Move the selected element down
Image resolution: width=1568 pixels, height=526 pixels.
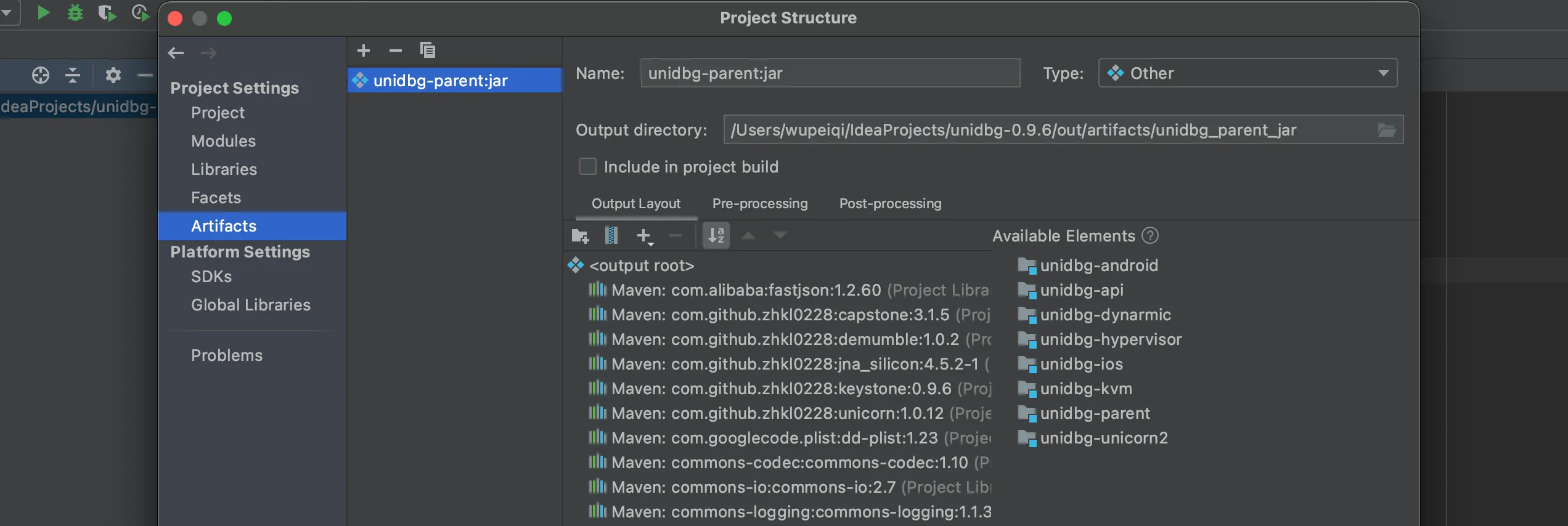780,235
